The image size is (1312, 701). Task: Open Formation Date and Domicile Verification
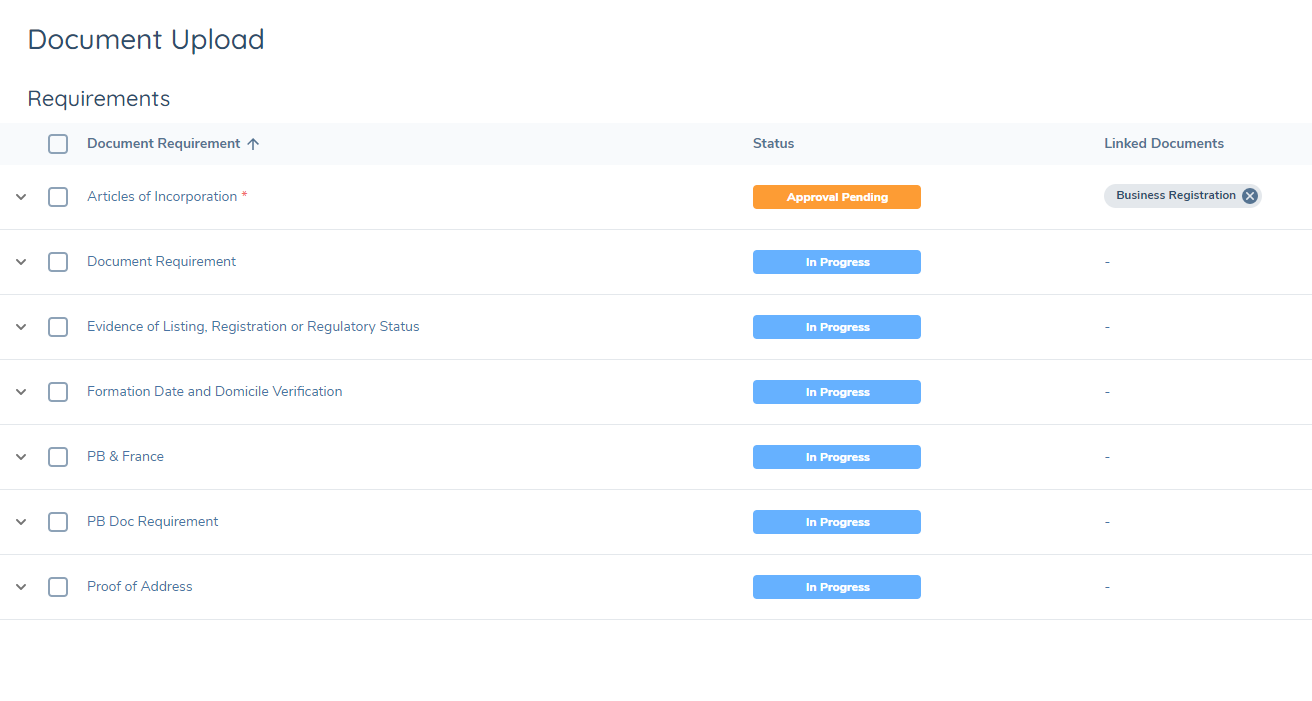214,392
